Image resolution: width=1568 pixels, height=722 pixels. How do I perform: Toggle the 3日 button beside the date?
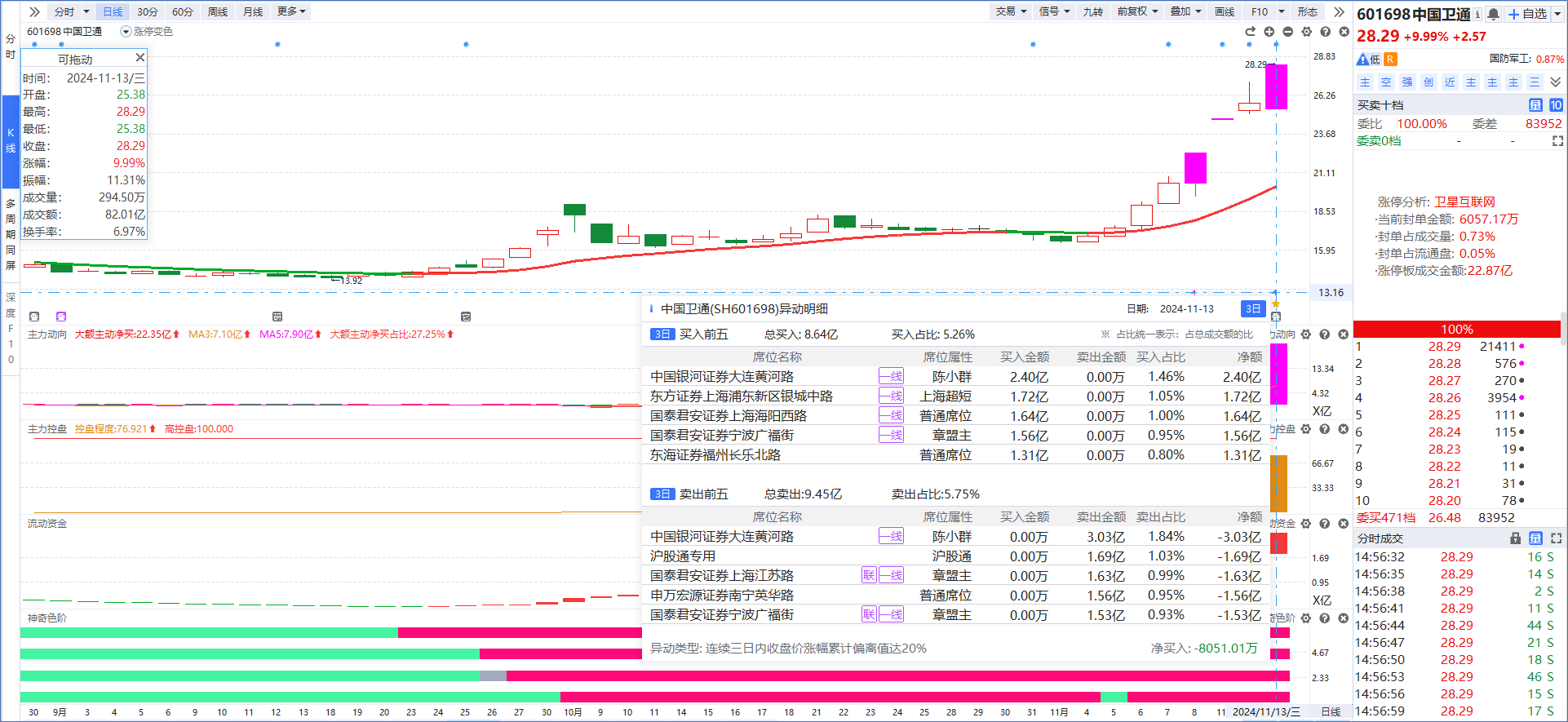1253,308
